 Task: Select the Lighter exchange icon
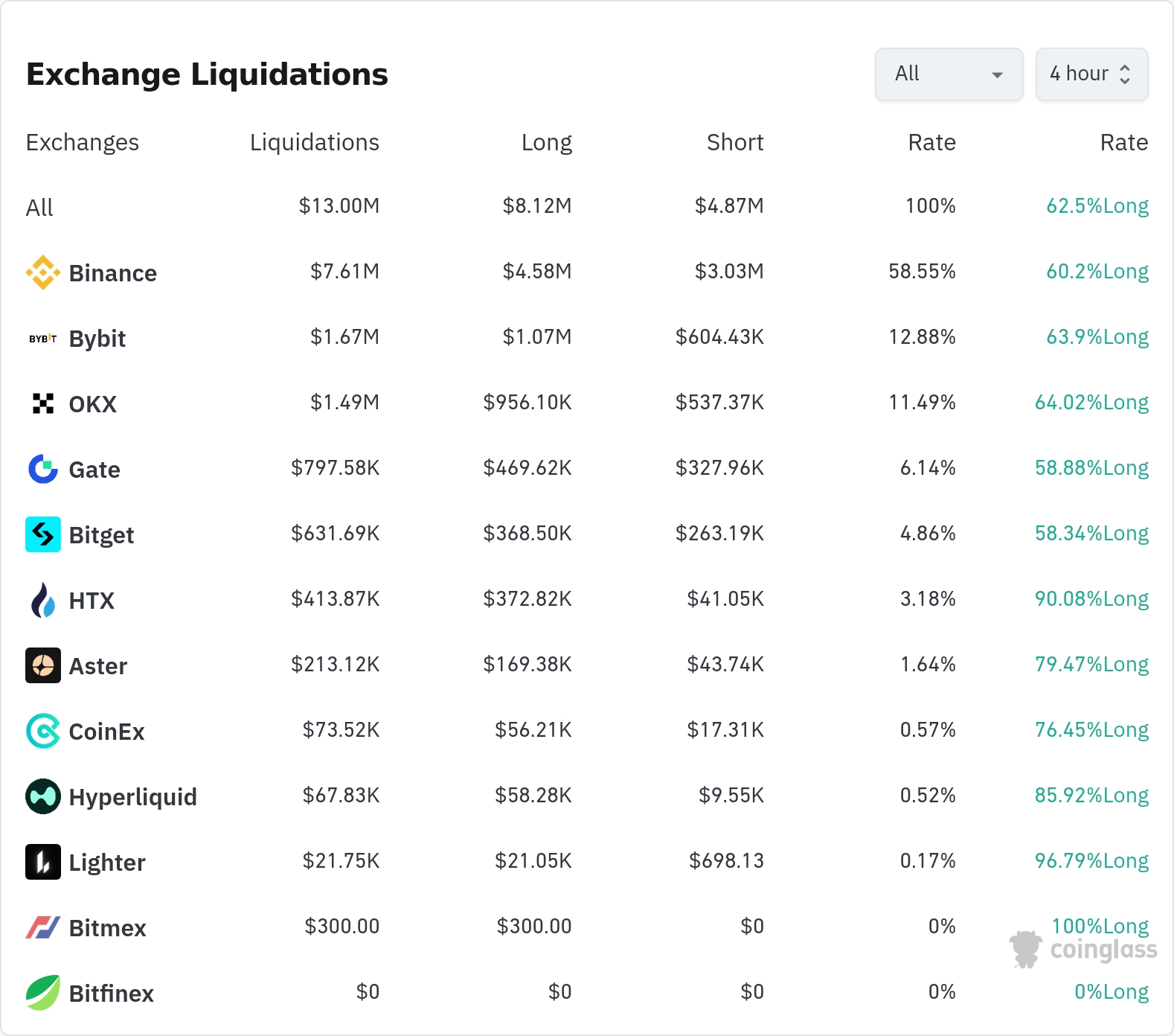(x=43, y=862)
